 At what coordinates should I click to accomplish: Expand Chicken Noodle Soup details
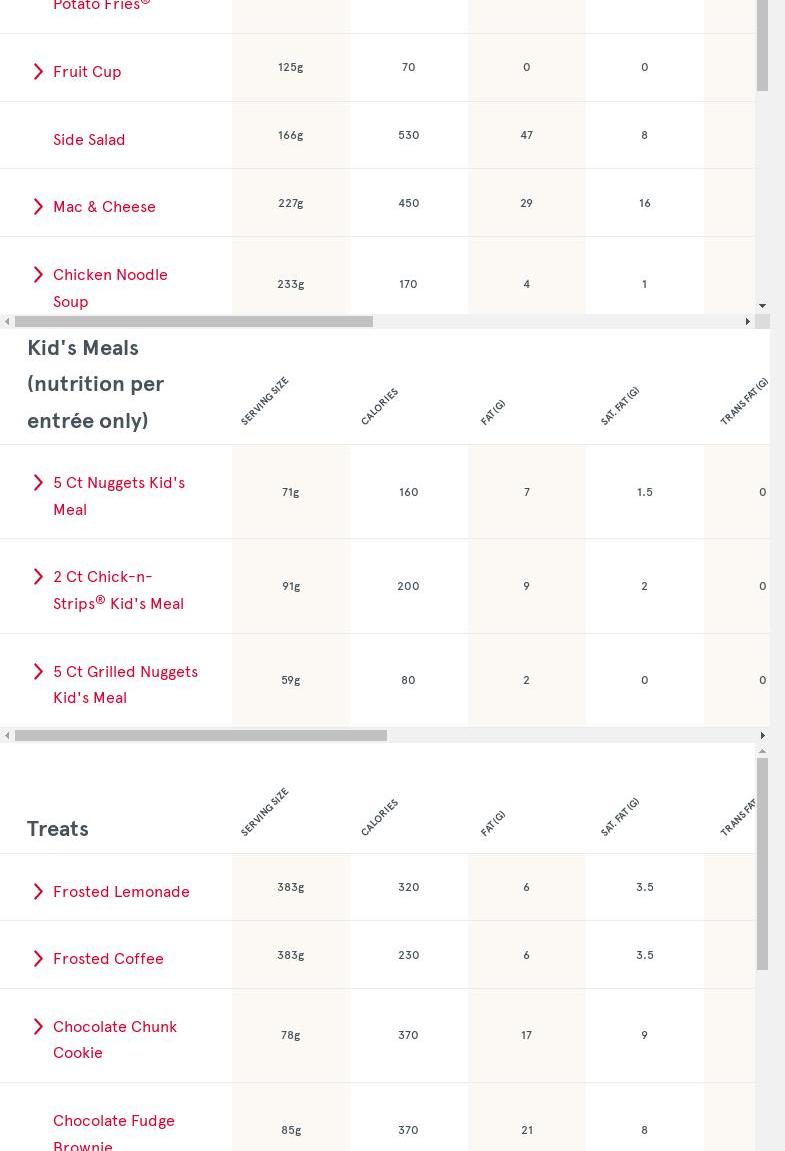coord(38,275)
